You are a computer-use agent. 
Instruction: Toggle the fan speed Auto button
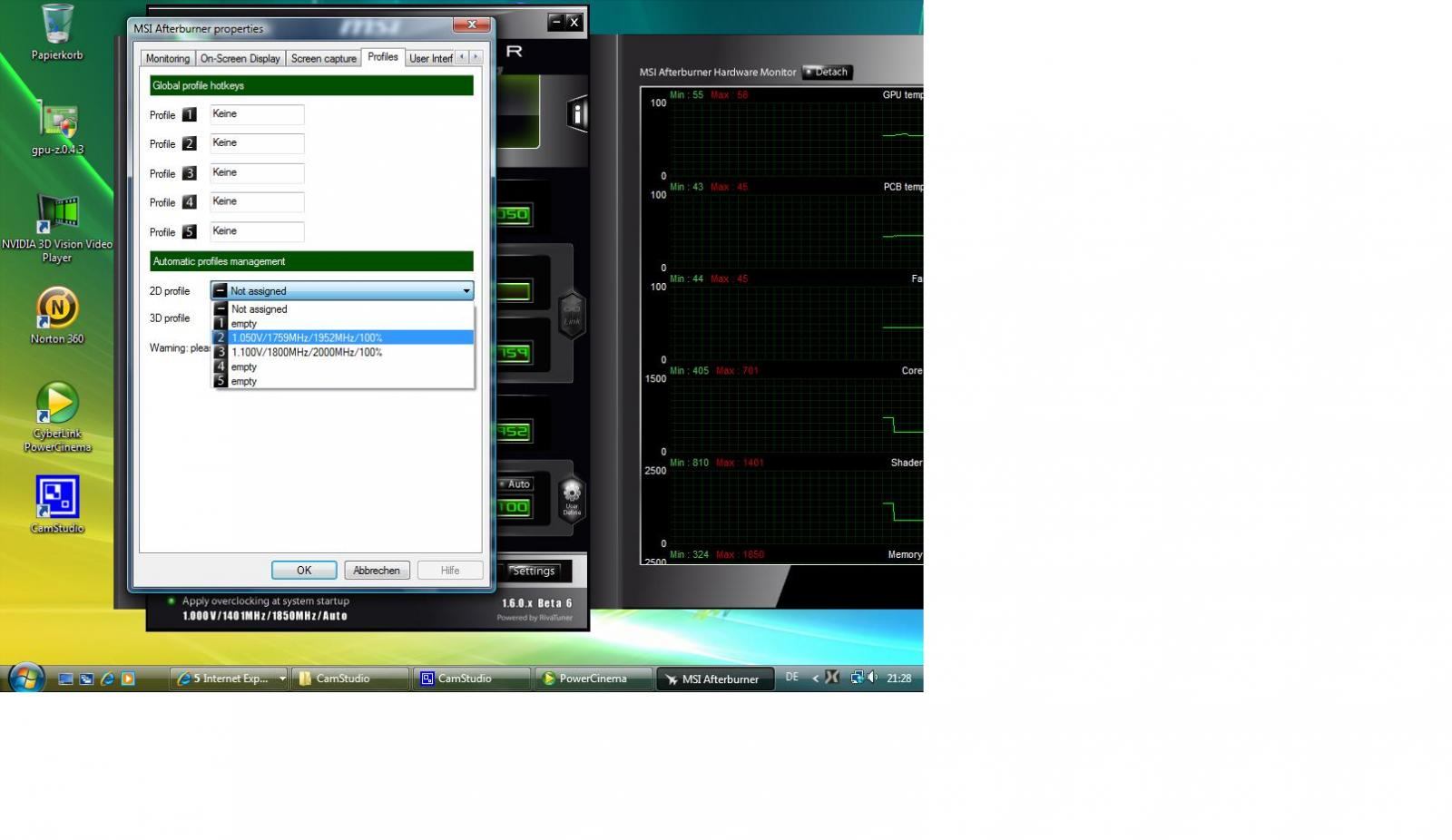coord(515,483)
